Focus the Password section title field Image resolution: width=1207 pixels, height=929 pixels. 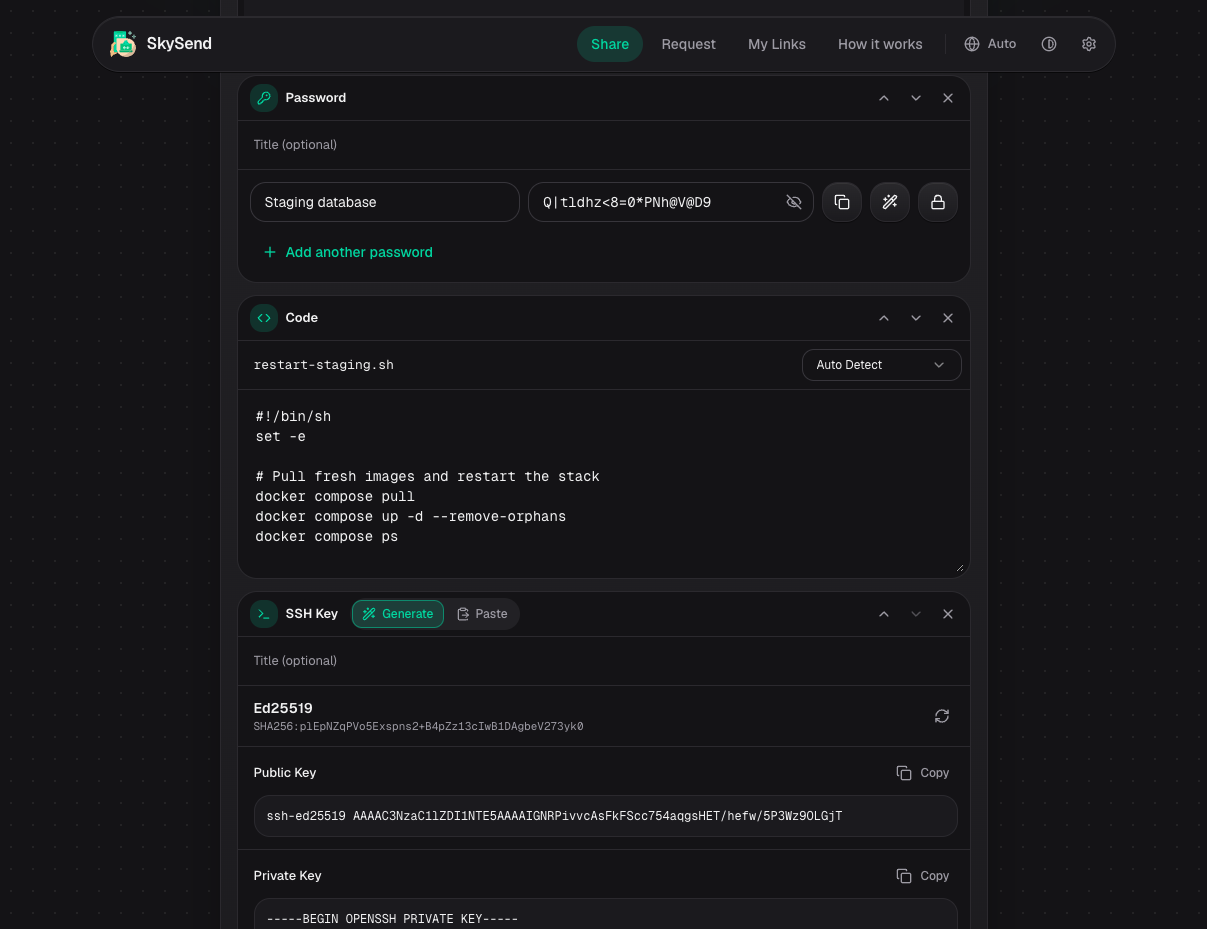coord(604,145)
